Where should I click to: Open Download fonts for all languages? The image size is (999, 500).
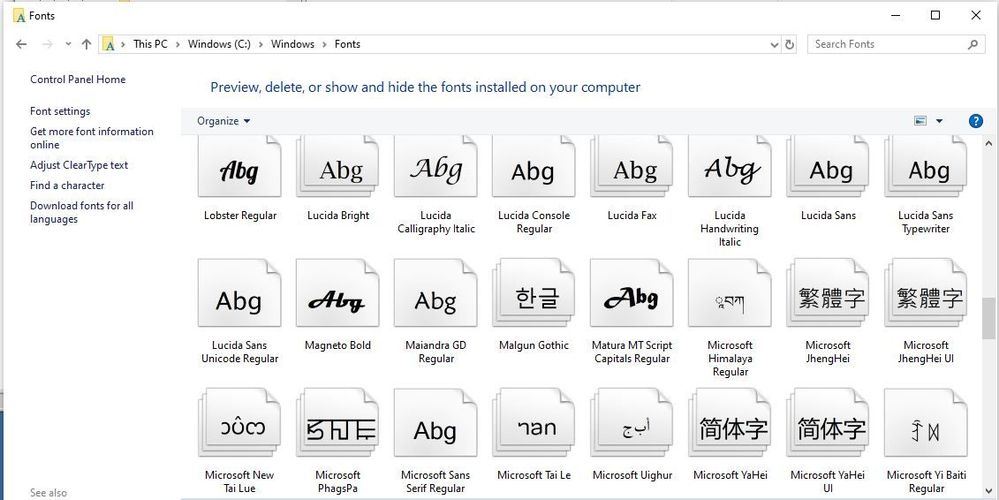pos(82,212)
